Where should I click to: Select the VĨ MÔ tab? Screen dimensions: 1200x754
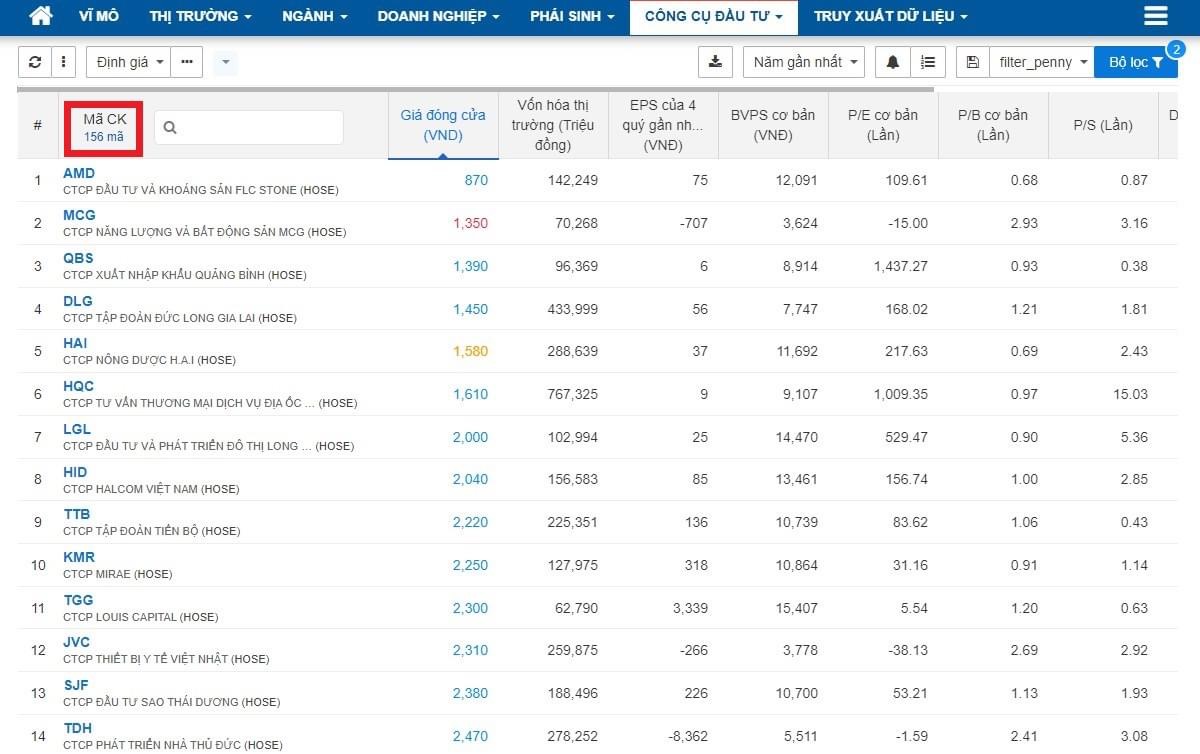pos(98,16)
